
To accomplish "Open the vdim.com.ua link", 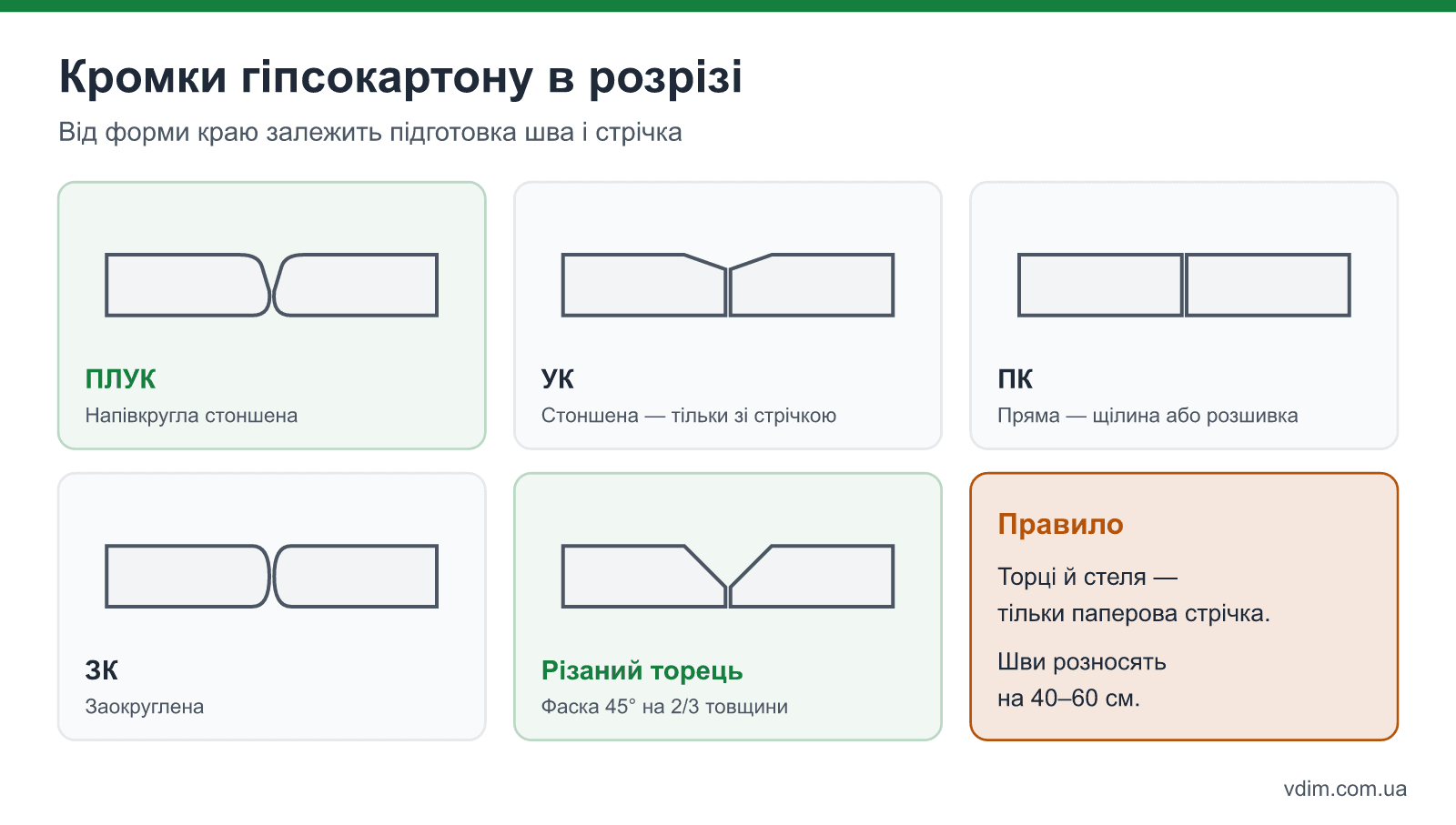I will 1345,789.
